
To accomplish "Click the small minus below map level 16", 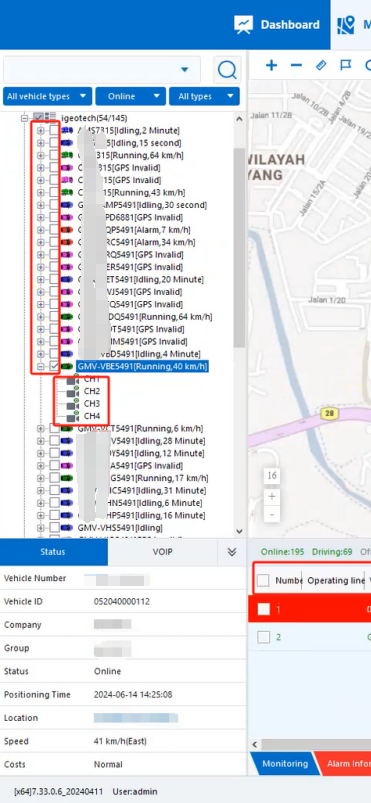I will pyautogui.click(x=272, y=514).
